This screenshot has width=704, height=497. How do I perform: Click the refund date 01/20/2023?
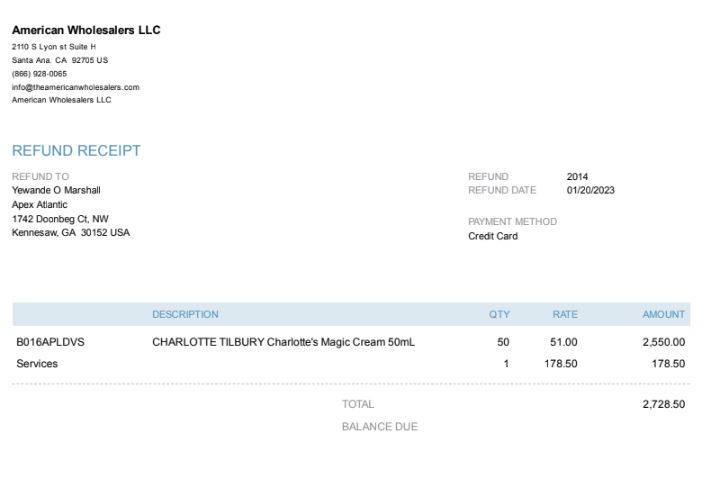590,190
